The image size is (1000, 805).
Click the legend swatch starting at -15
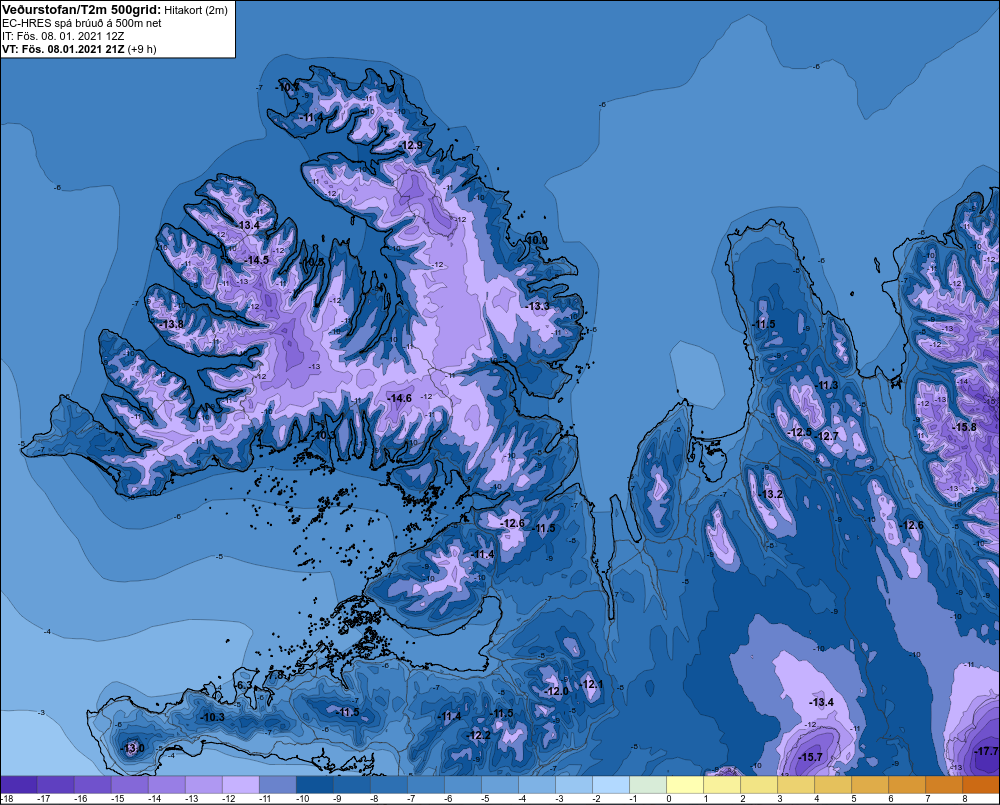coord(129,785)
